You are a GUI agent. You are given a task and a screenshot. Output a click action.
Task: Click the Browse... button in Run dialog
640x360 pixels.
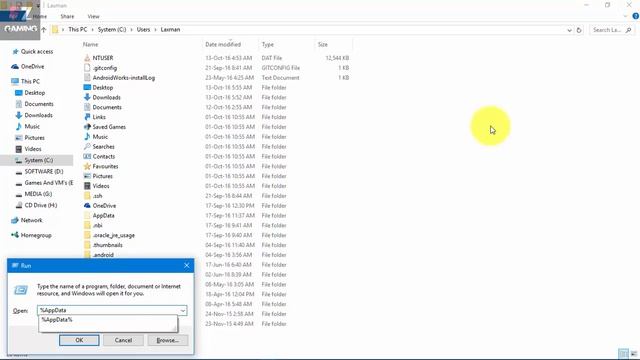[x=167, y=340]
